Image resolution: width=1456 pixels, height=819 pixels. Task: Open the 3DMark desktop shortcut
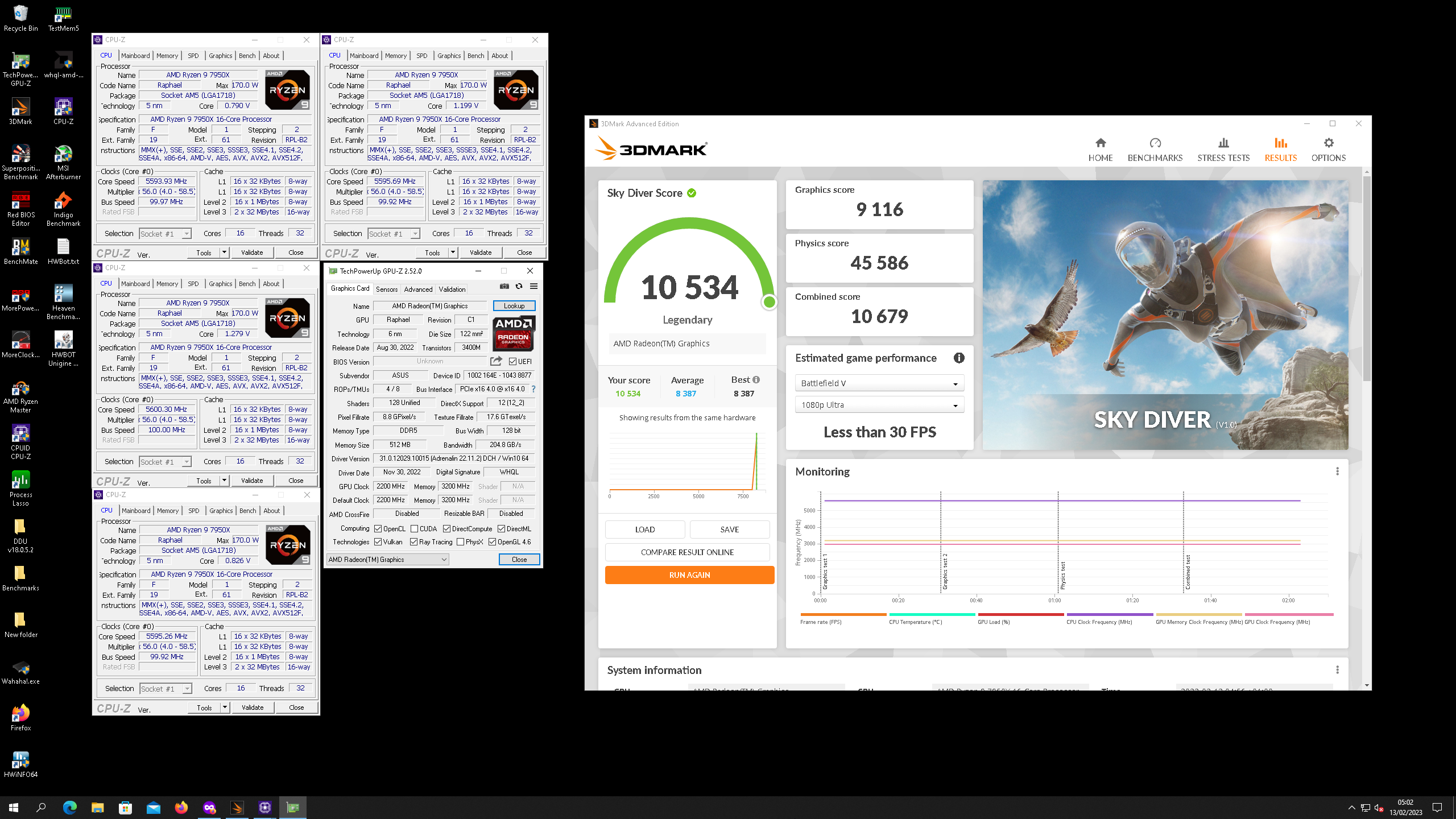[x=20, y=111]
